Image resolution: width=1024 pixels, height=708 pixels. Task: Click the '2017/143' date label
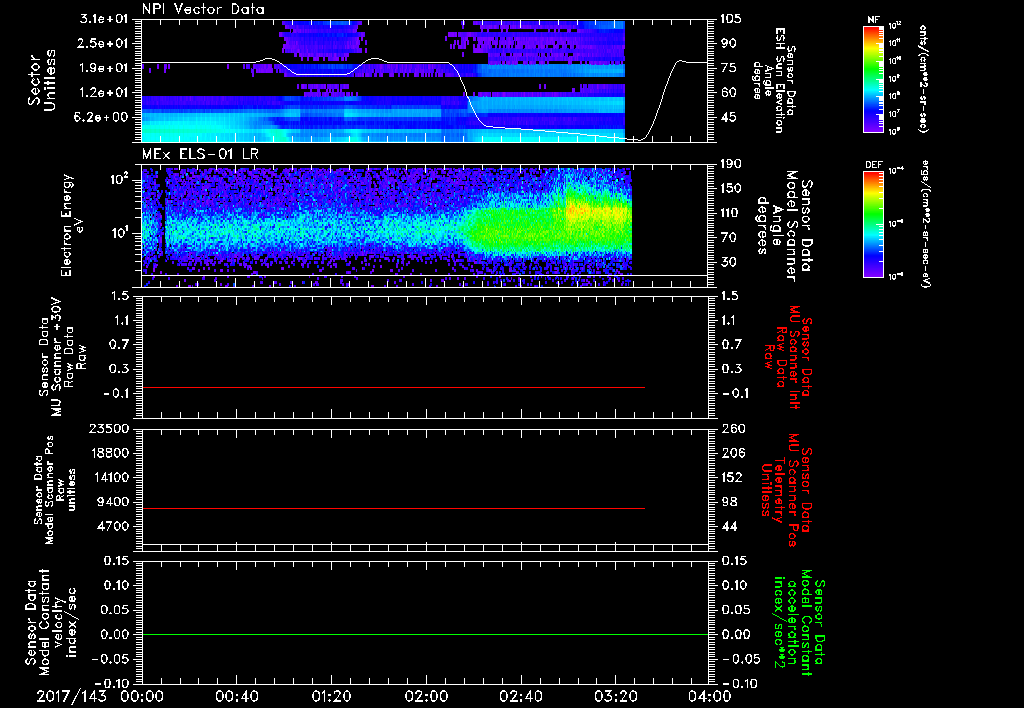[71, 696]
